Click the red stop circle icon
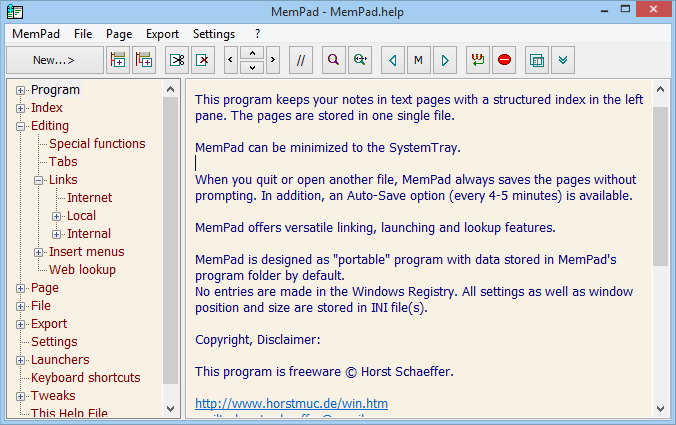Image resolution: width=676 pixels, height=425 pixels. [x=505, y=60]
